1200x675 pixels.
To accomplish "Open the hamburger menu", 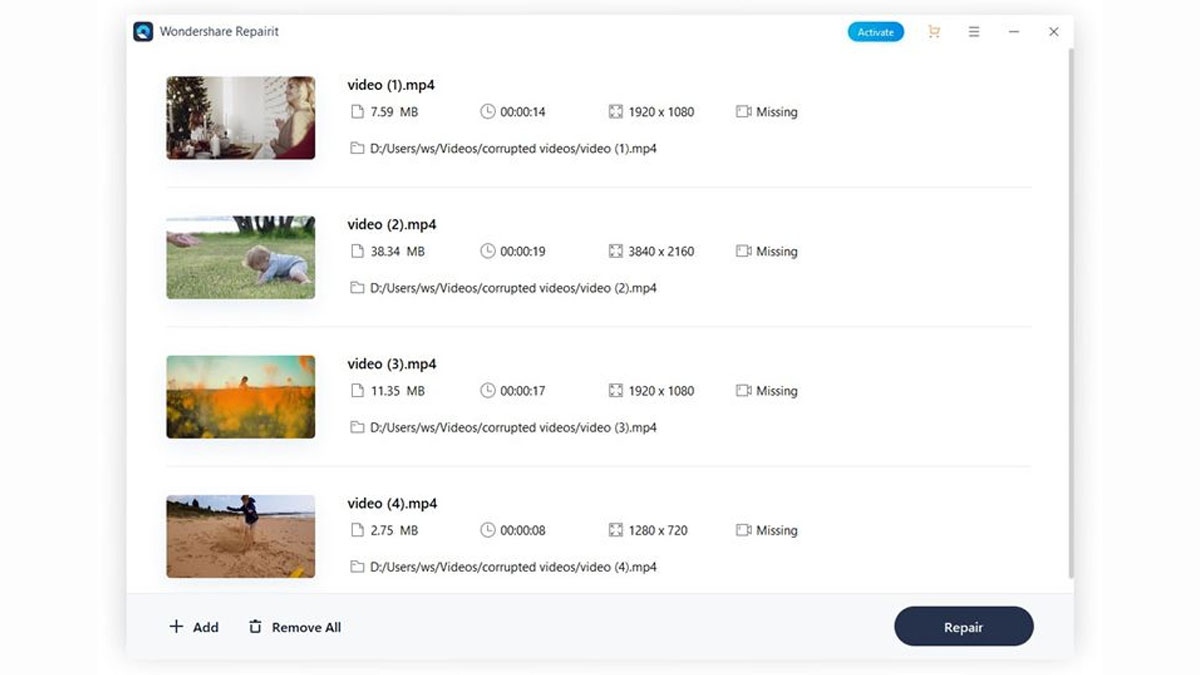I will [x=974, y=32].
